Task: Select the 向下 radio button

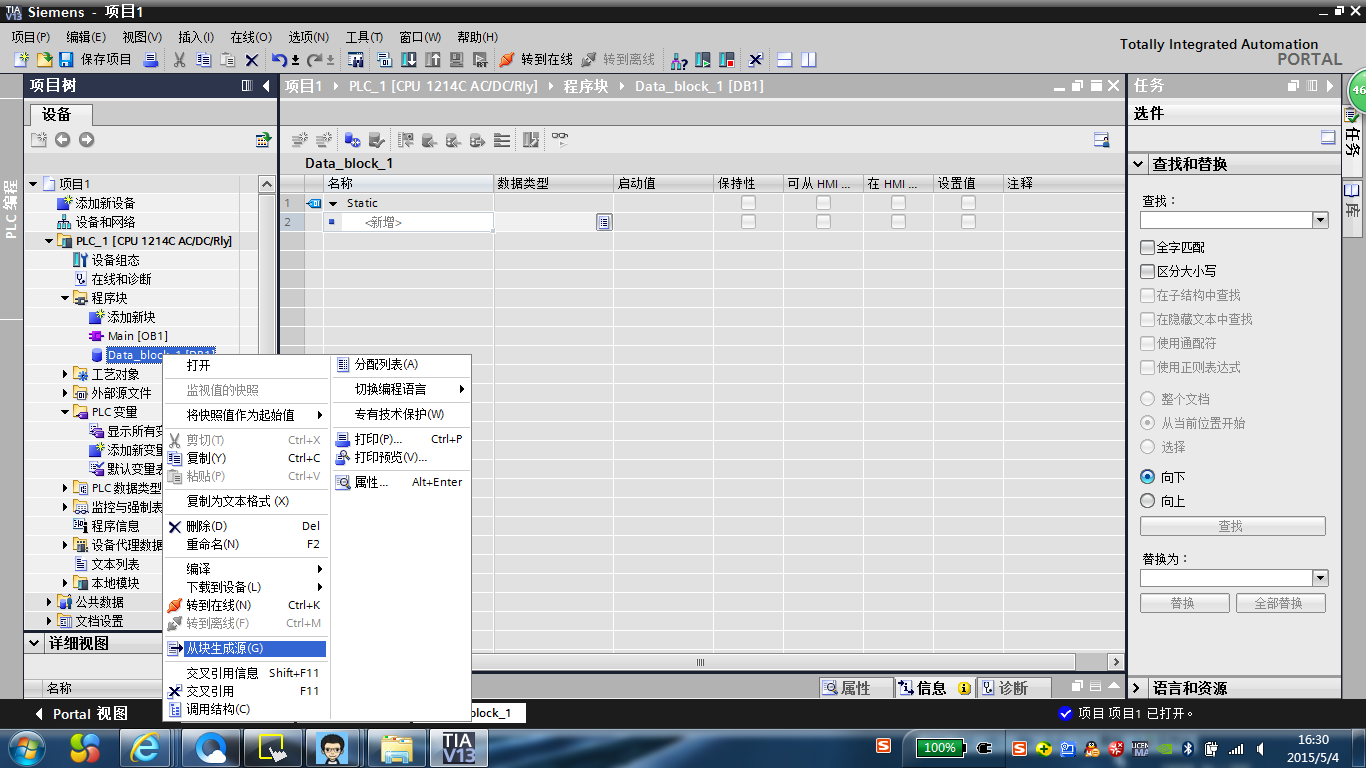Action: click(x=1148, y=477)
